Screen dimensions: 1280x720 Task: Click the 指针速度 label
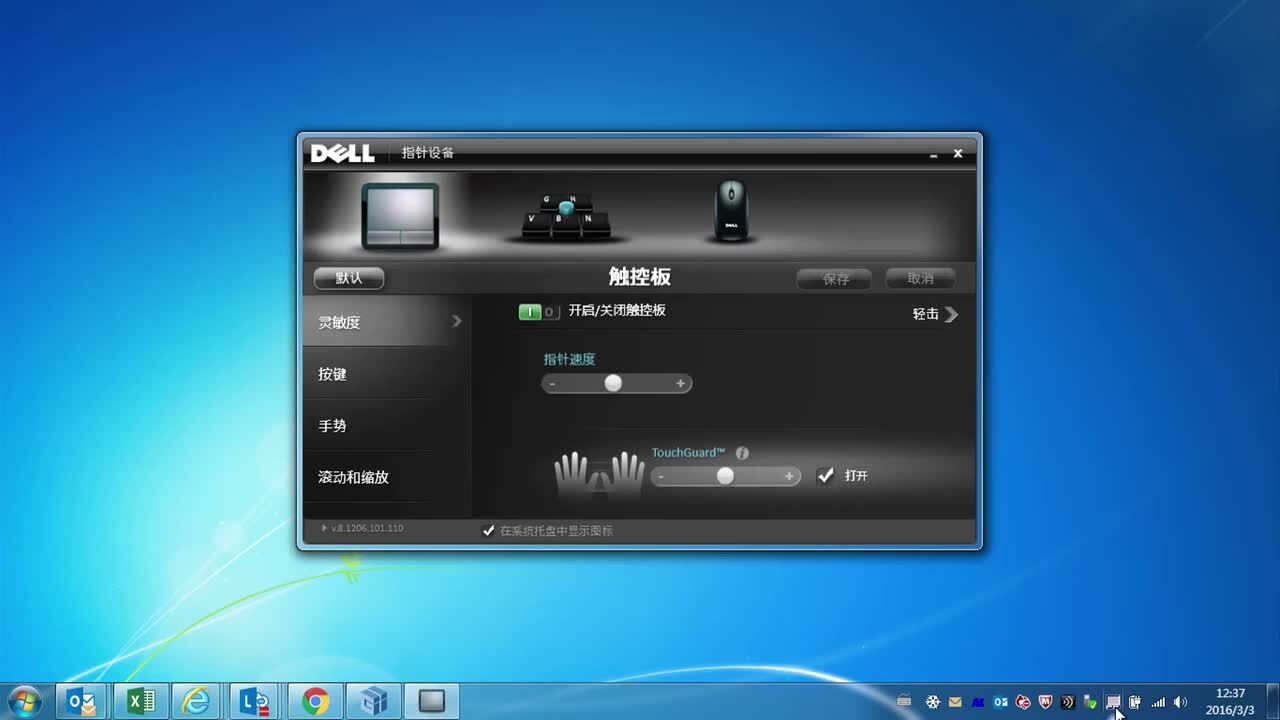(569, 359)
